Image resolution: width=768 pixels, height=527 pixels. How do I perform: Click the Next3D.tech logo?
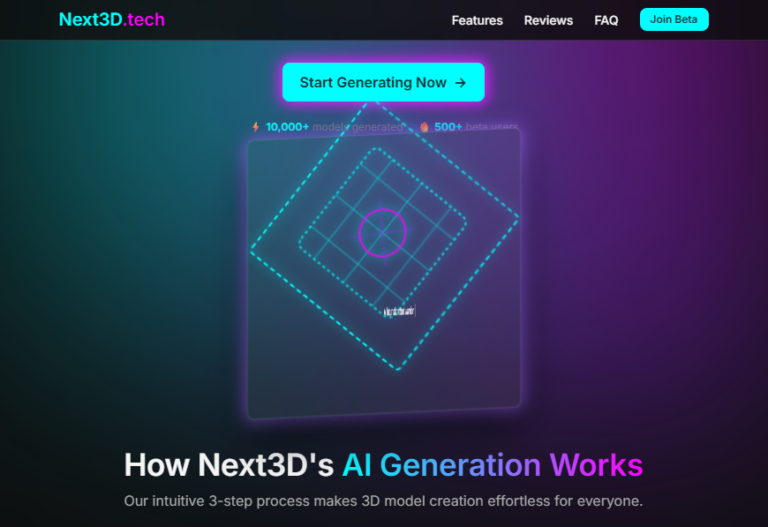(x=111, y=19)
